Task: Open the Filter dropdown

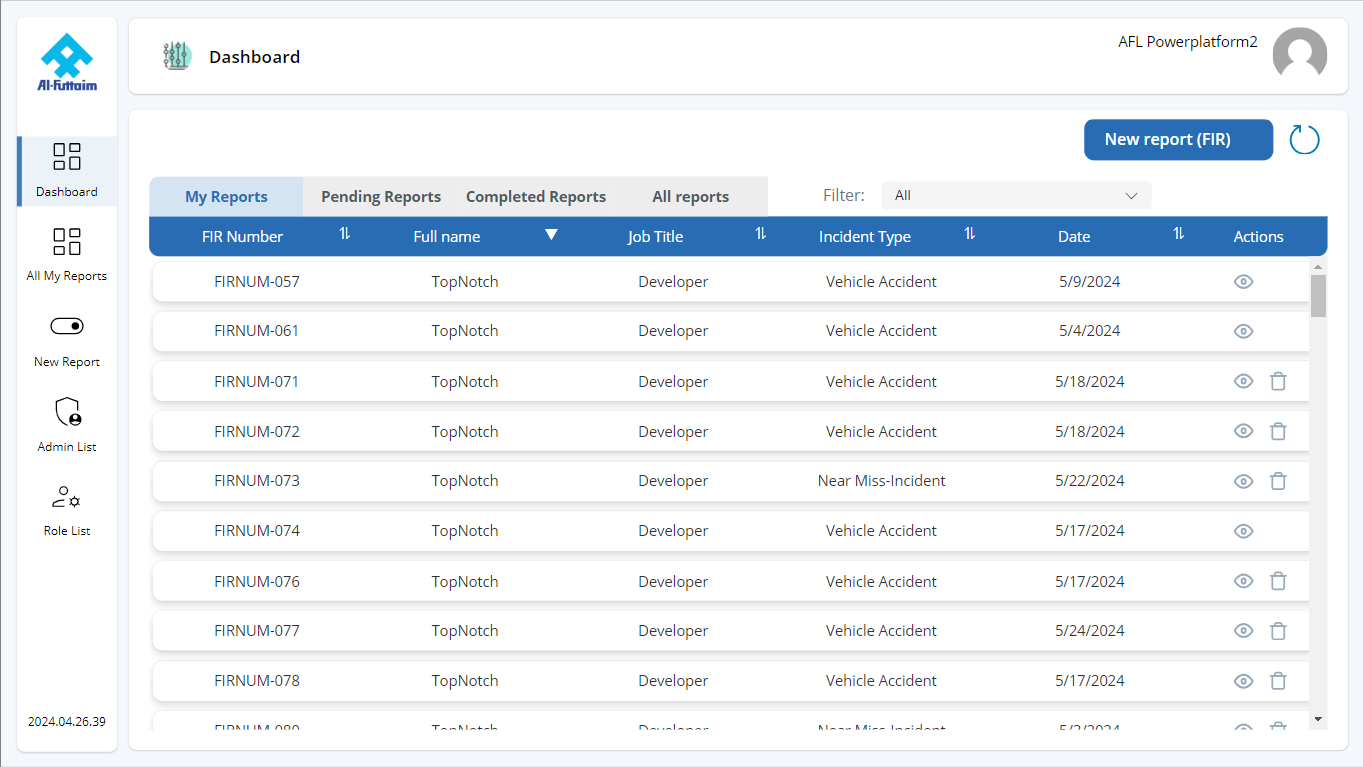Action: coord(1016,196)
